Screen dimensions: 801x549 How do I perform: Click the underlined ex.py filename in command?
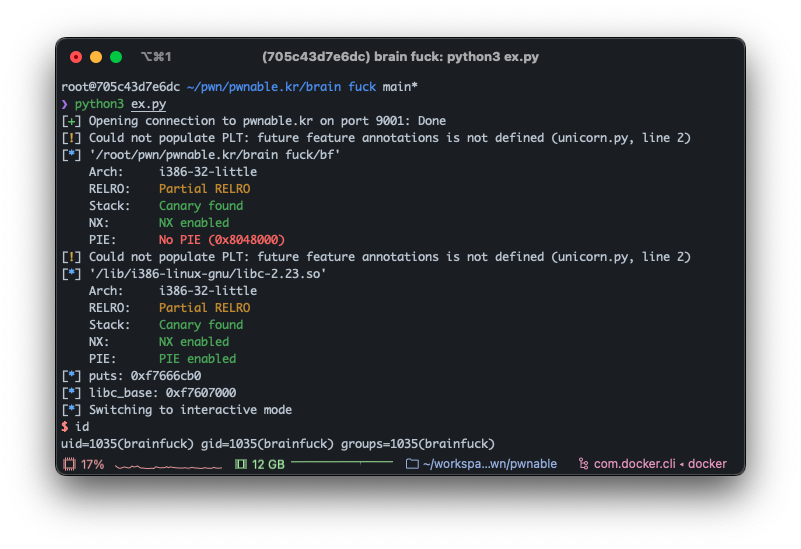pos(149,104)
